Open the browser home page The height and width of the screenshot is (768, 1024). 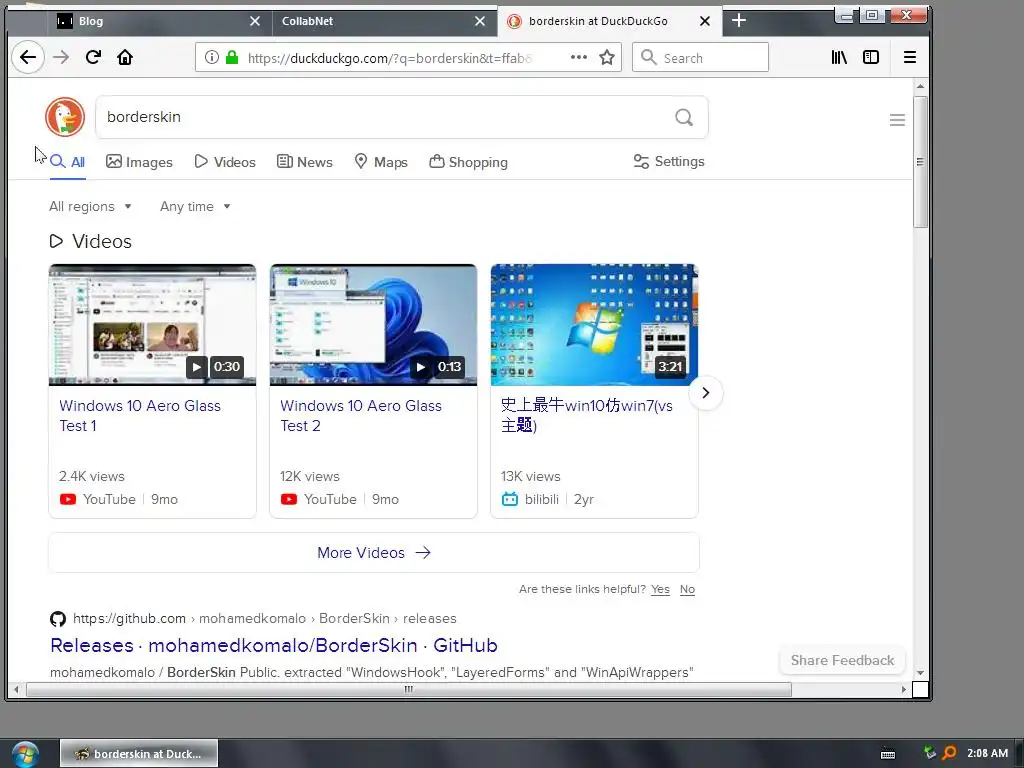[x=125, y=57]
